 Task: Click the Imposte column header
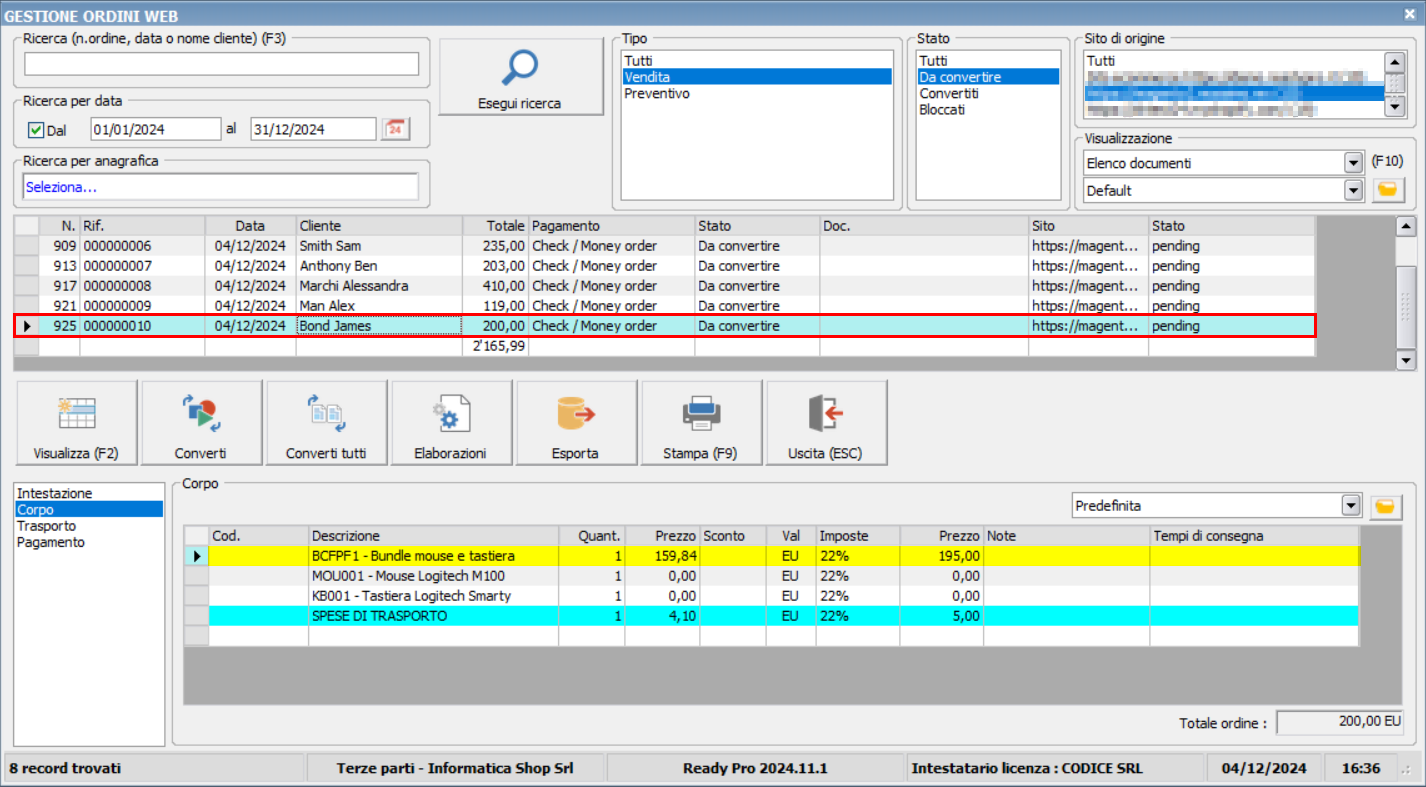[858, 536]
